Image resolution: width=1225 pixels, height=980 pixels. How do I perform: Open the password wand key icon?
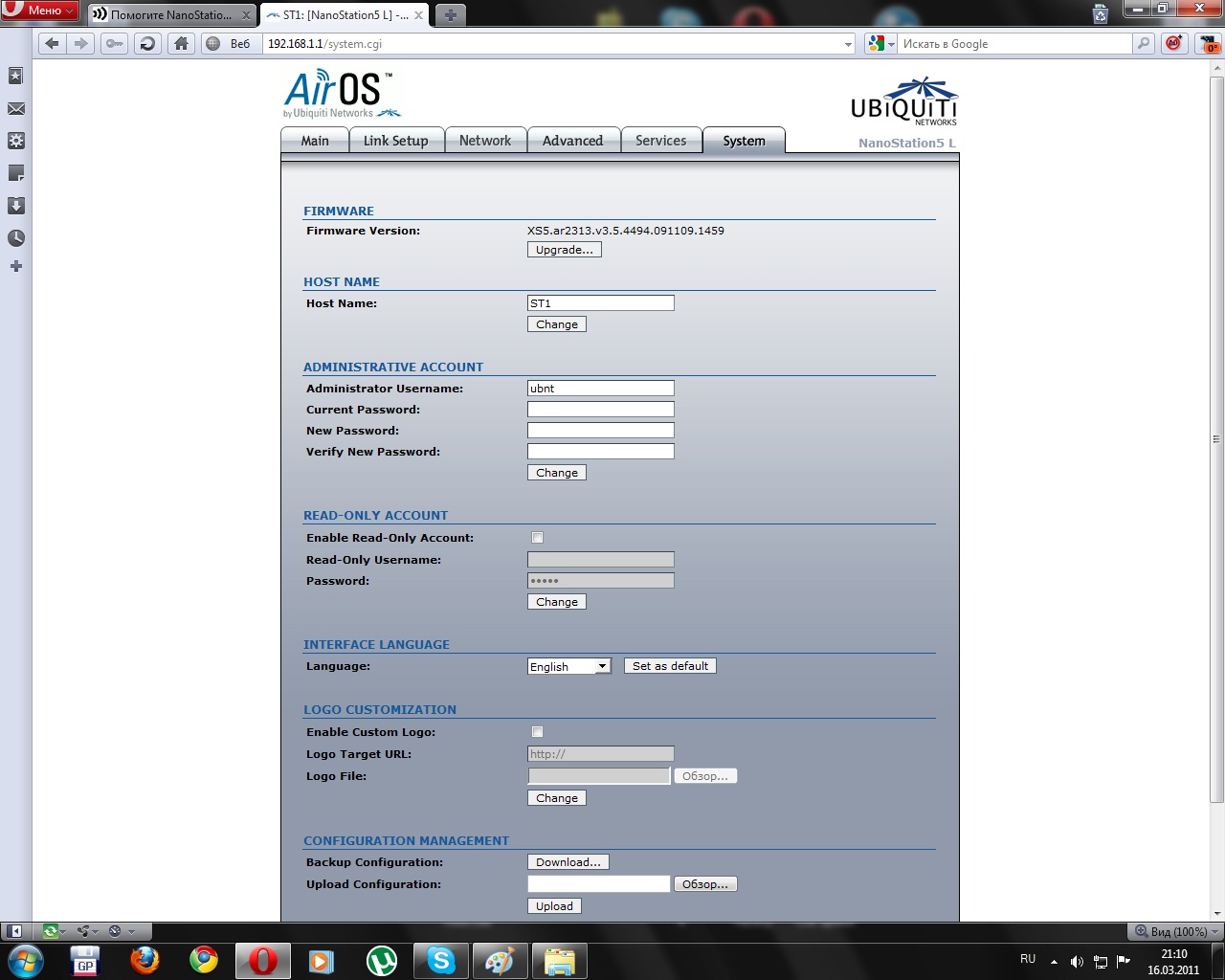click(115, 43)
